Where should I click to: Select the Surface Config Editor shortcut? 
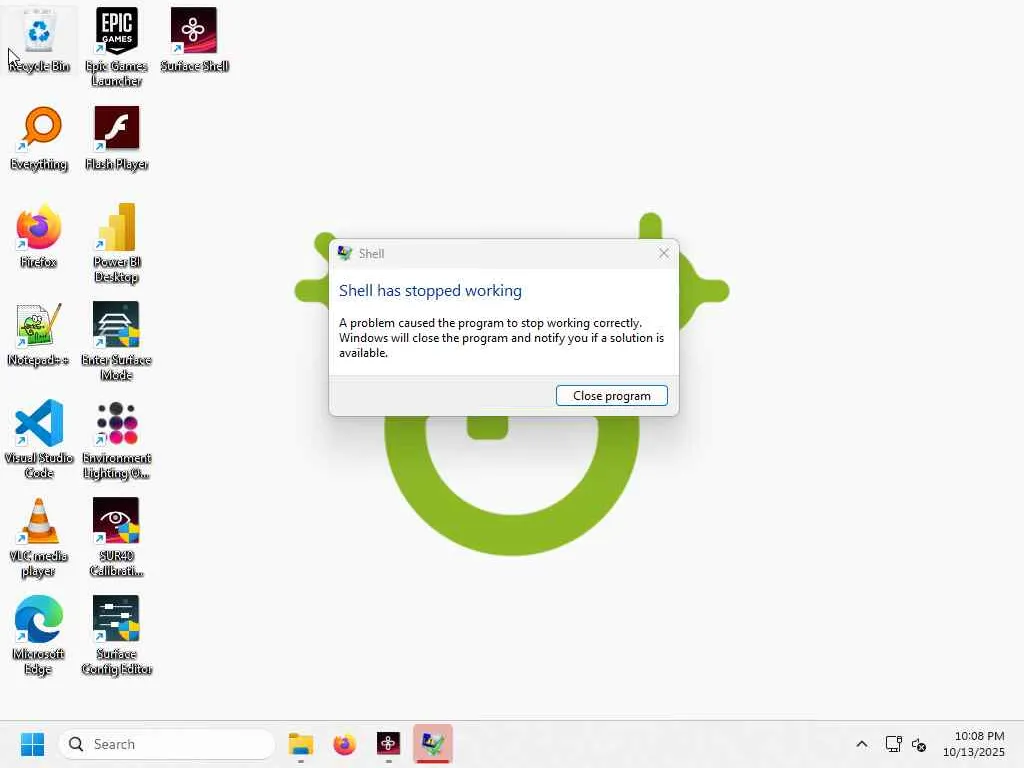pyautogui.click(x=116, y=635)
